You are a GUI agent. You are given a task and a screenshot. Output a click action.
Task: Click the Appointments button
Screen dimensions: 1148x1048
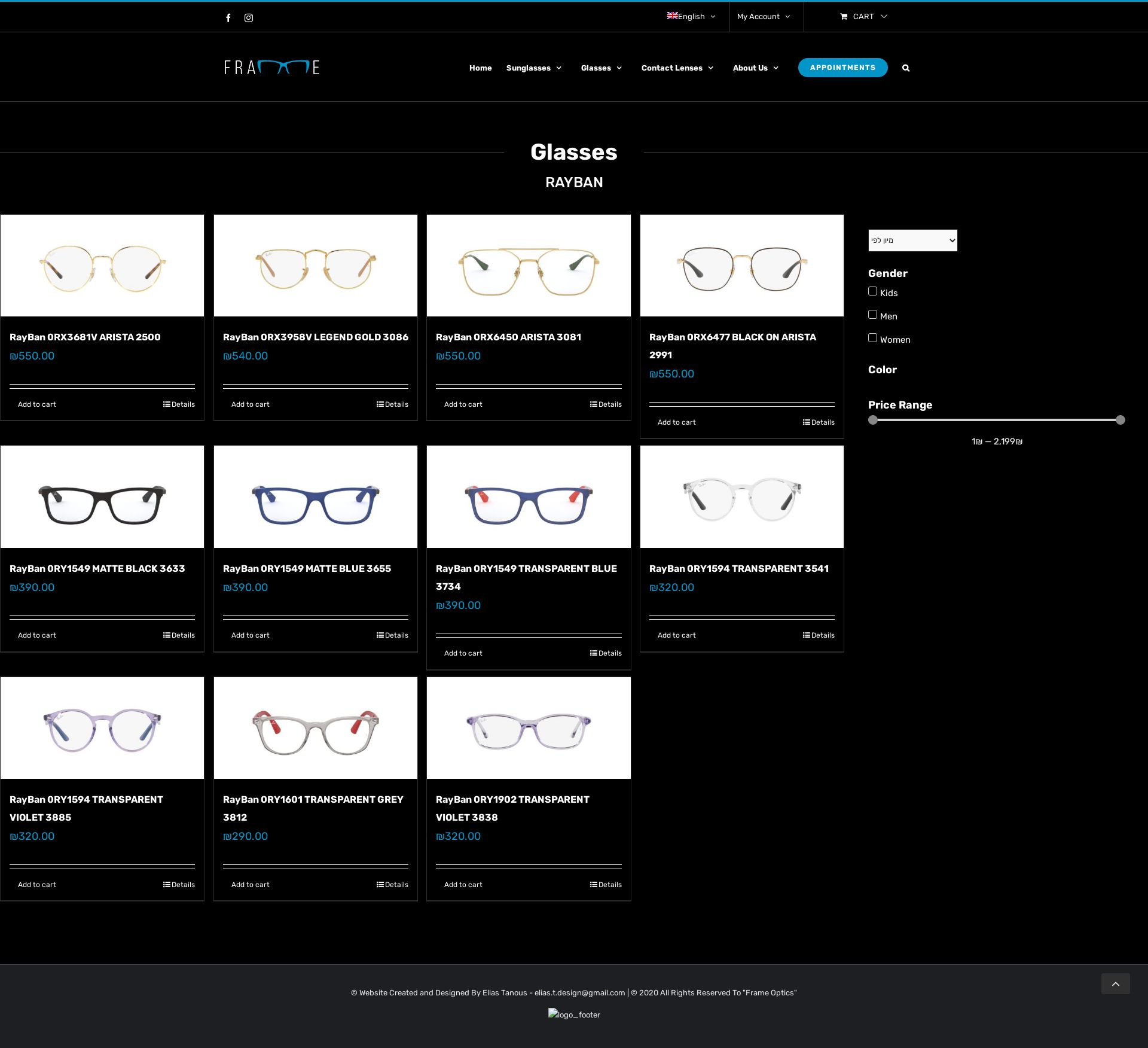click(x=842, y=68)
